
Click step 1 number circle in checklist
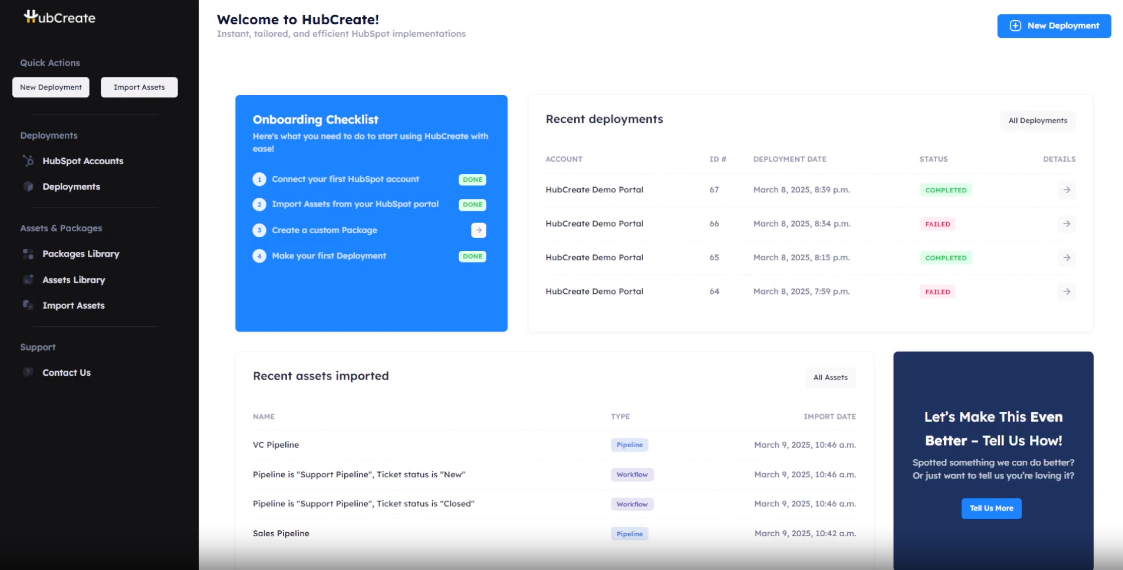coord(259,179)
